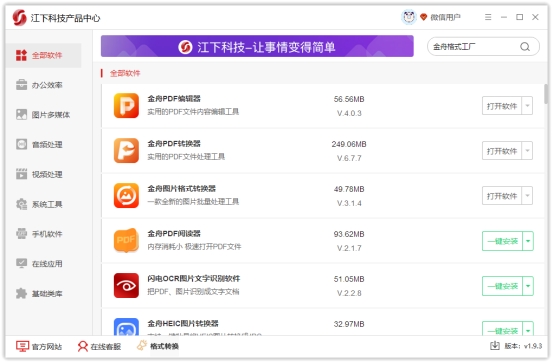Screen dimensions: 553x364
Task: Click the 手机软件 sidebar icon
Action: pyautogui.click(x=21, y=233)
